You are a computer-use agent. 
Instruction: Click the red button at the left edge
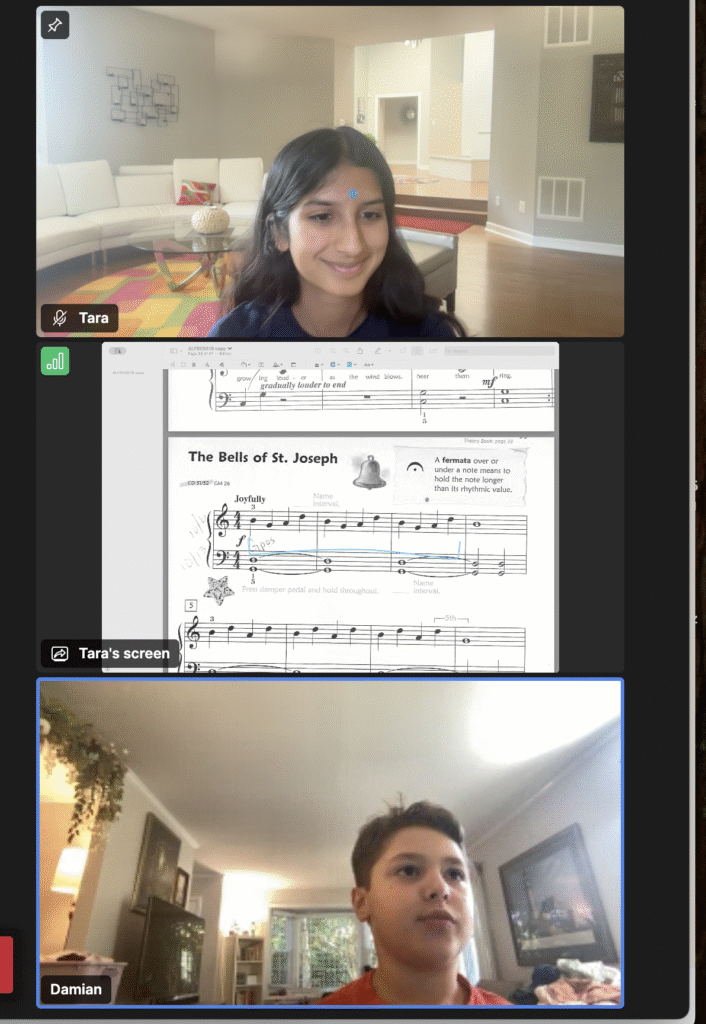tap(6, 964)
